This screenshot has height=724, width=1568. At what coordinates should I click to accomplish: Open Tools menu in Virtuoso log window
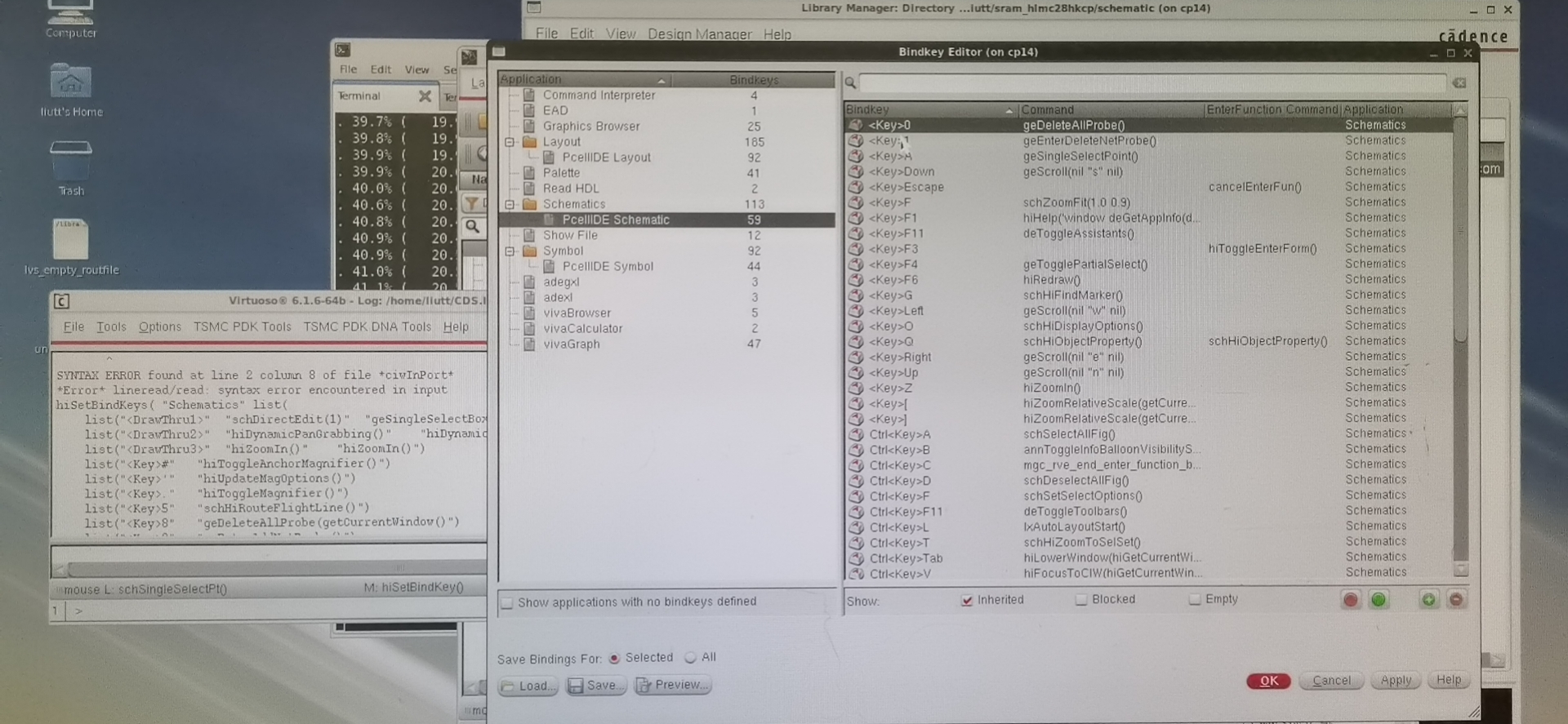pos(111,326)
